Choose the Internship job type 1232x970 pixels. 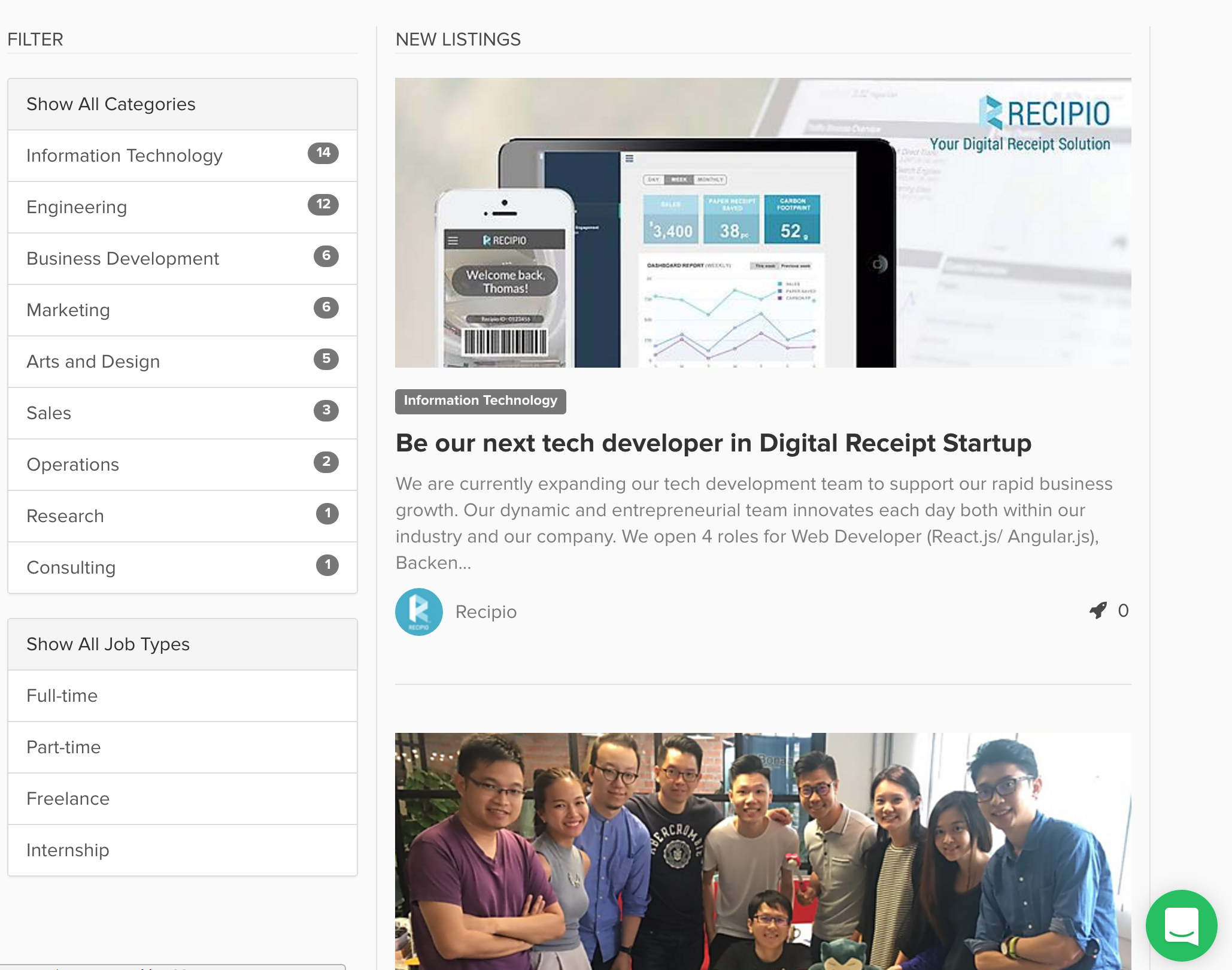click(x=68, y=850)
